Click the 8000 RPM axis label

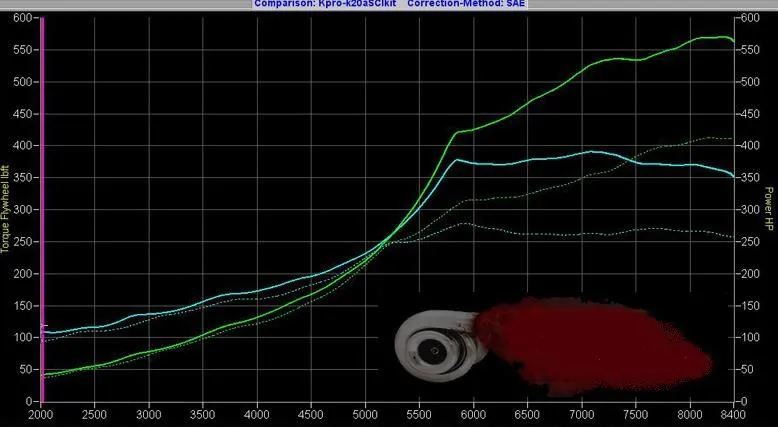(x=689, y=415)
